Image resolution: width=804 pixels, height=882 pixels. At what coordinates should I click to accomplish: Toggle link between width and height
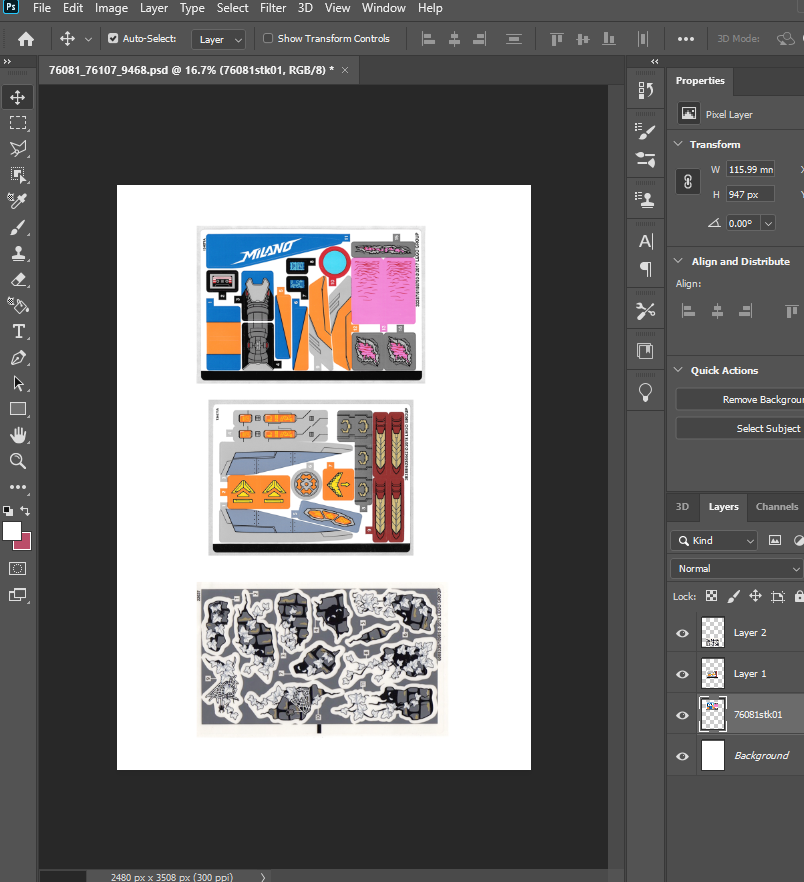(x=688, y=182)
